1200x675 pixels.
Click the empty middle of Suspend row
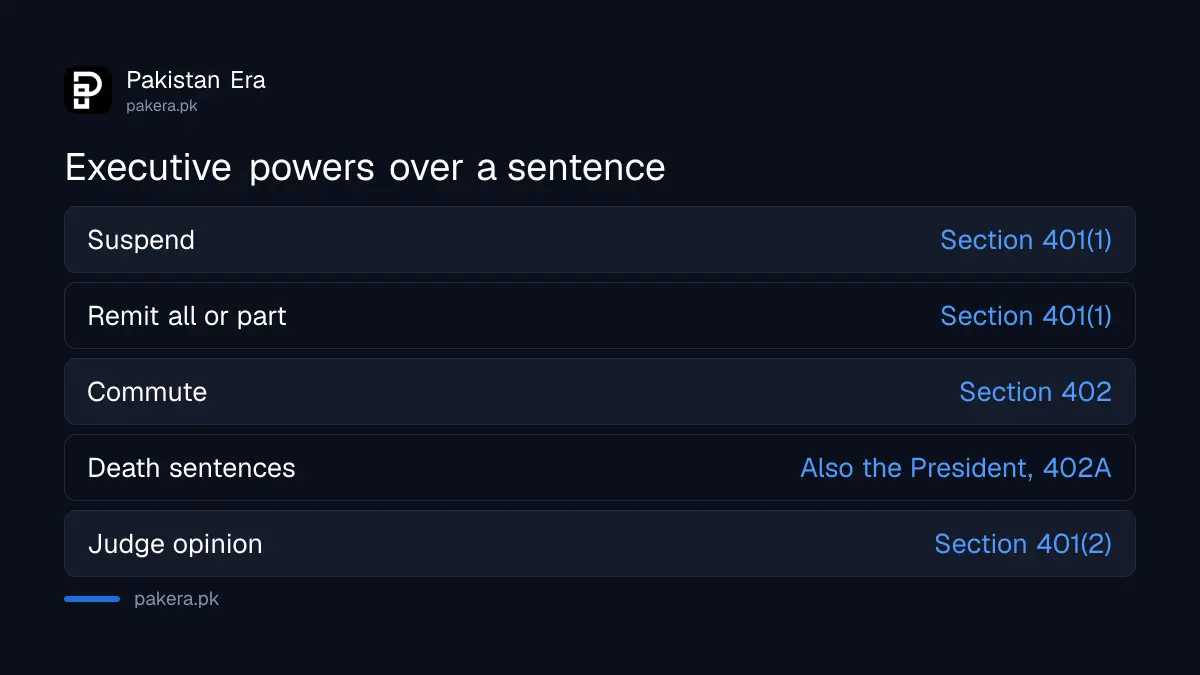[x=567, y=240]
